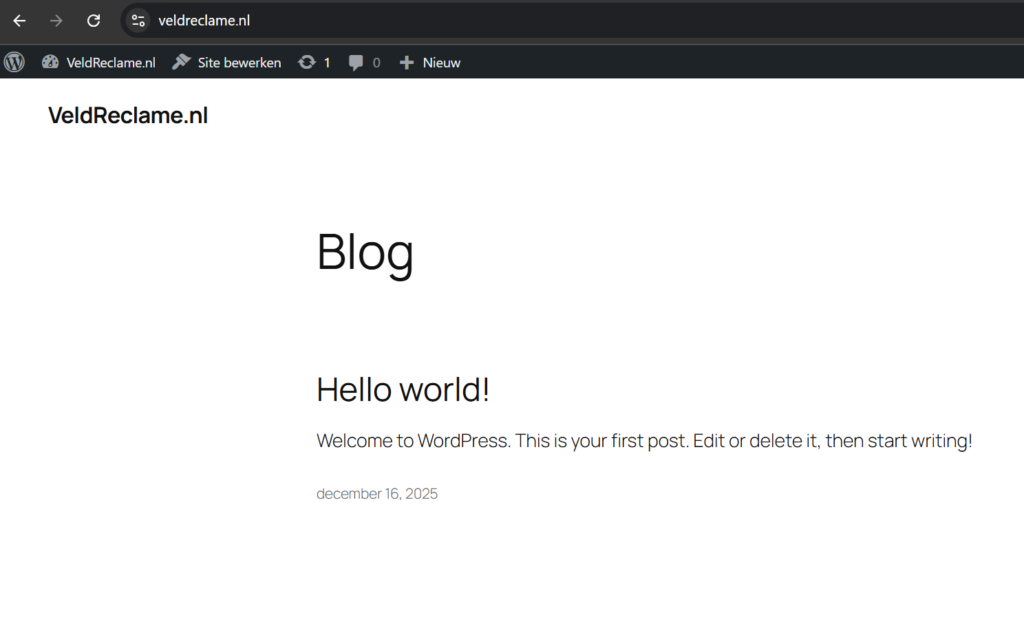Open site information via the tune icon in address bar
1024x628 pixels.
coord(136,20)
